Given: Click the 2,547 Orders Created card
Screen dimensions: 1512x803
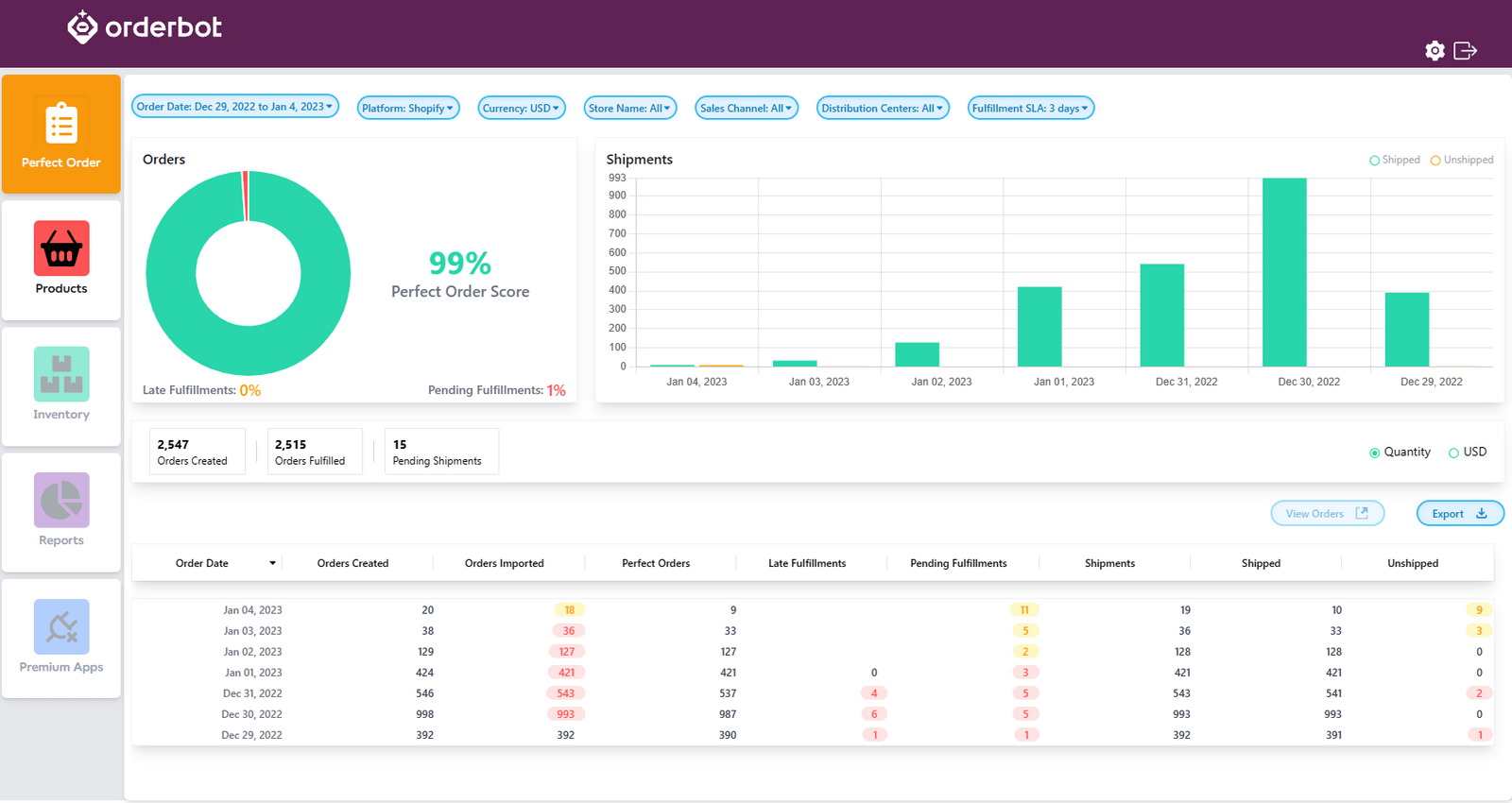Looking at the screenshot, I should point(198,452).
